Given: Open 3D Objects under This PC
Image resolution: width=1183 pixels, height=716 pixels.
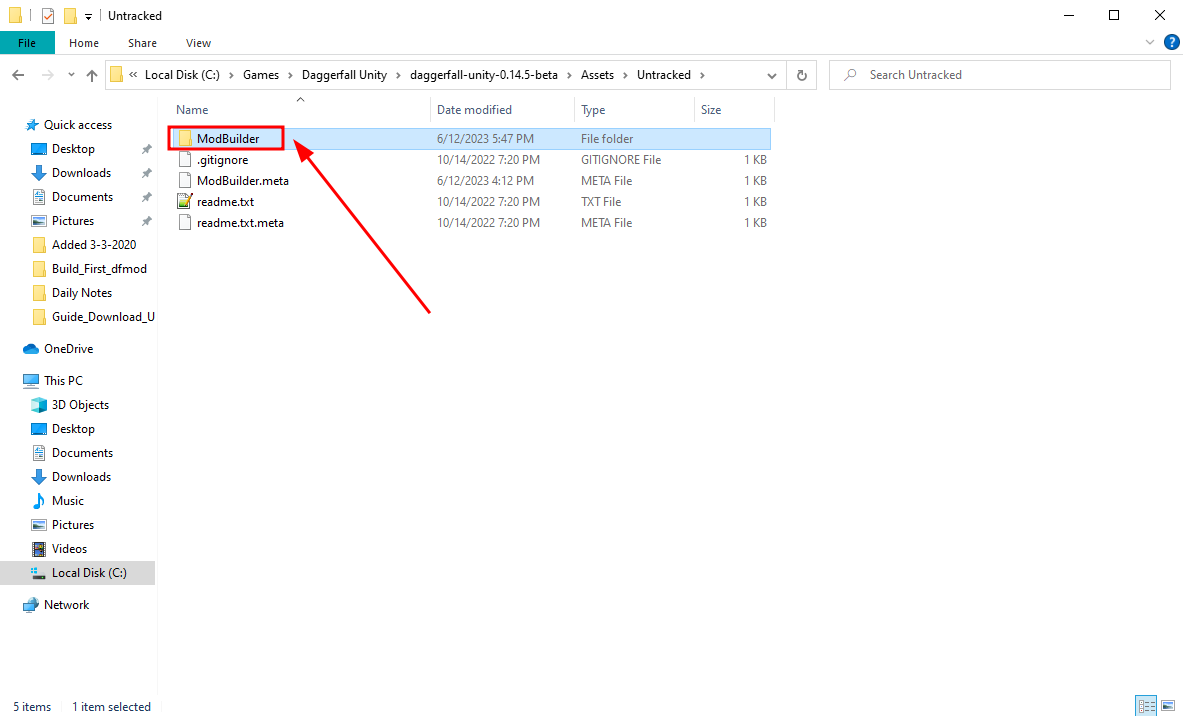Looking at the screenshot, I should pyautogui.click(x=80, y=405).
